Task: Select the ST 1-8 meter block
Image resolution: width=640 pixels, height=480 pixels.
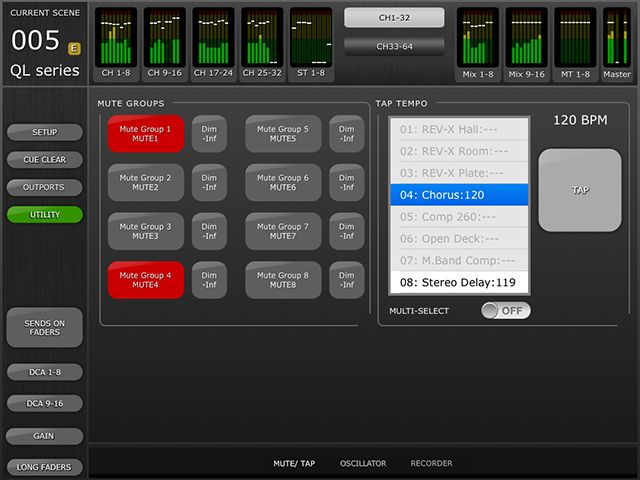Action: click(x=311, y=42)
